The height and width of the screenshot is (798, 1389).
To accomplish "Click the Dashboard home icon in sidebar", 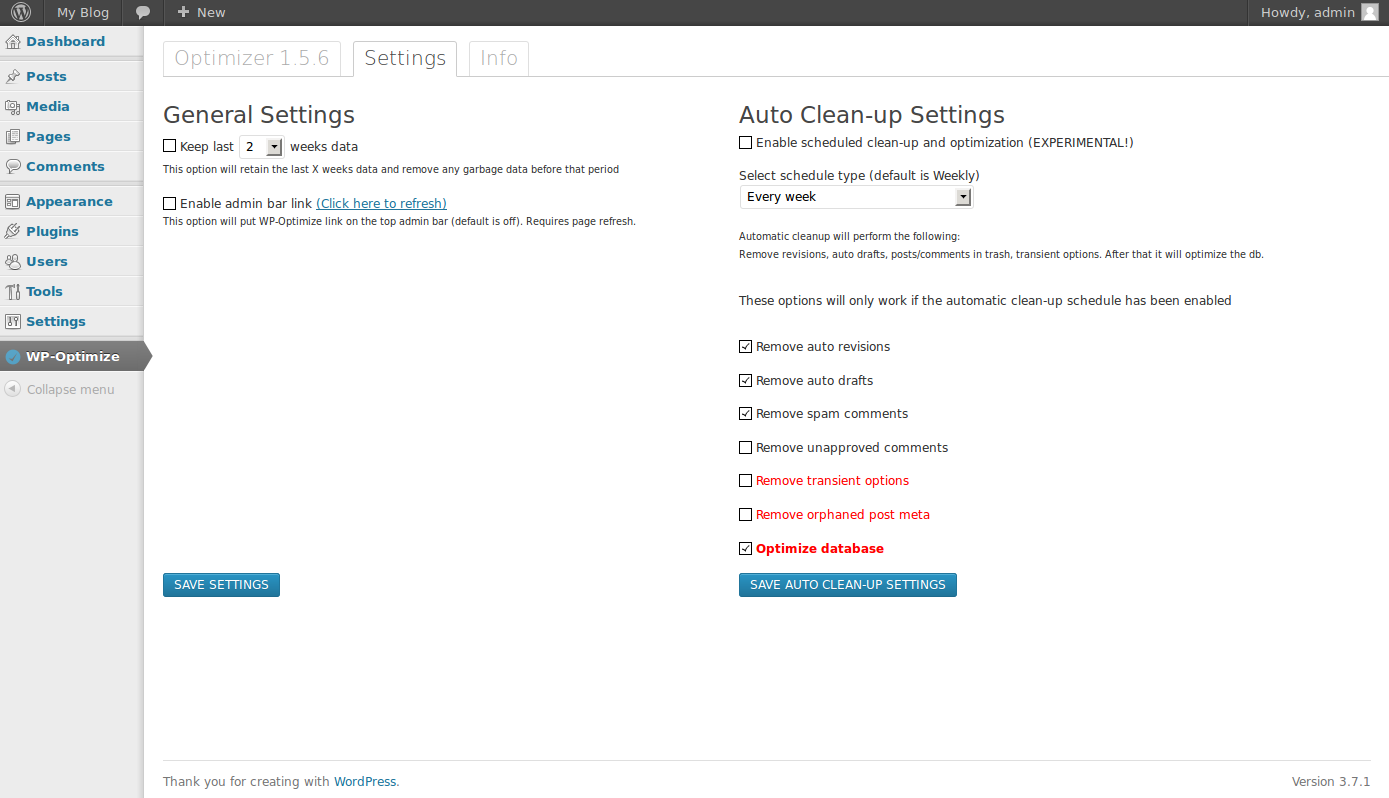I will 13,42.
